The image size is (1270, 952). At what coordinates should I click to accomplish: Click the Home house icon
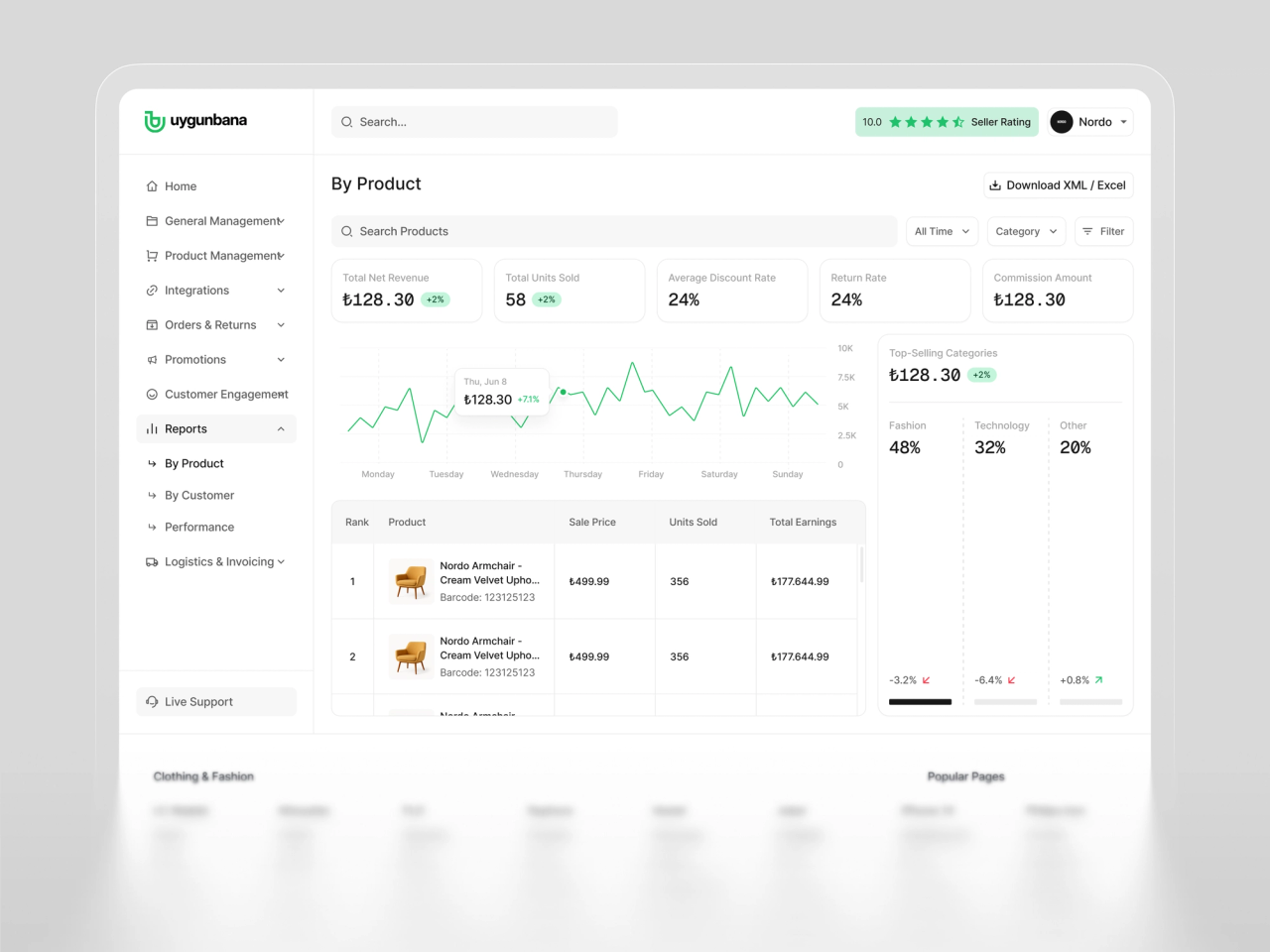[152, 186]
